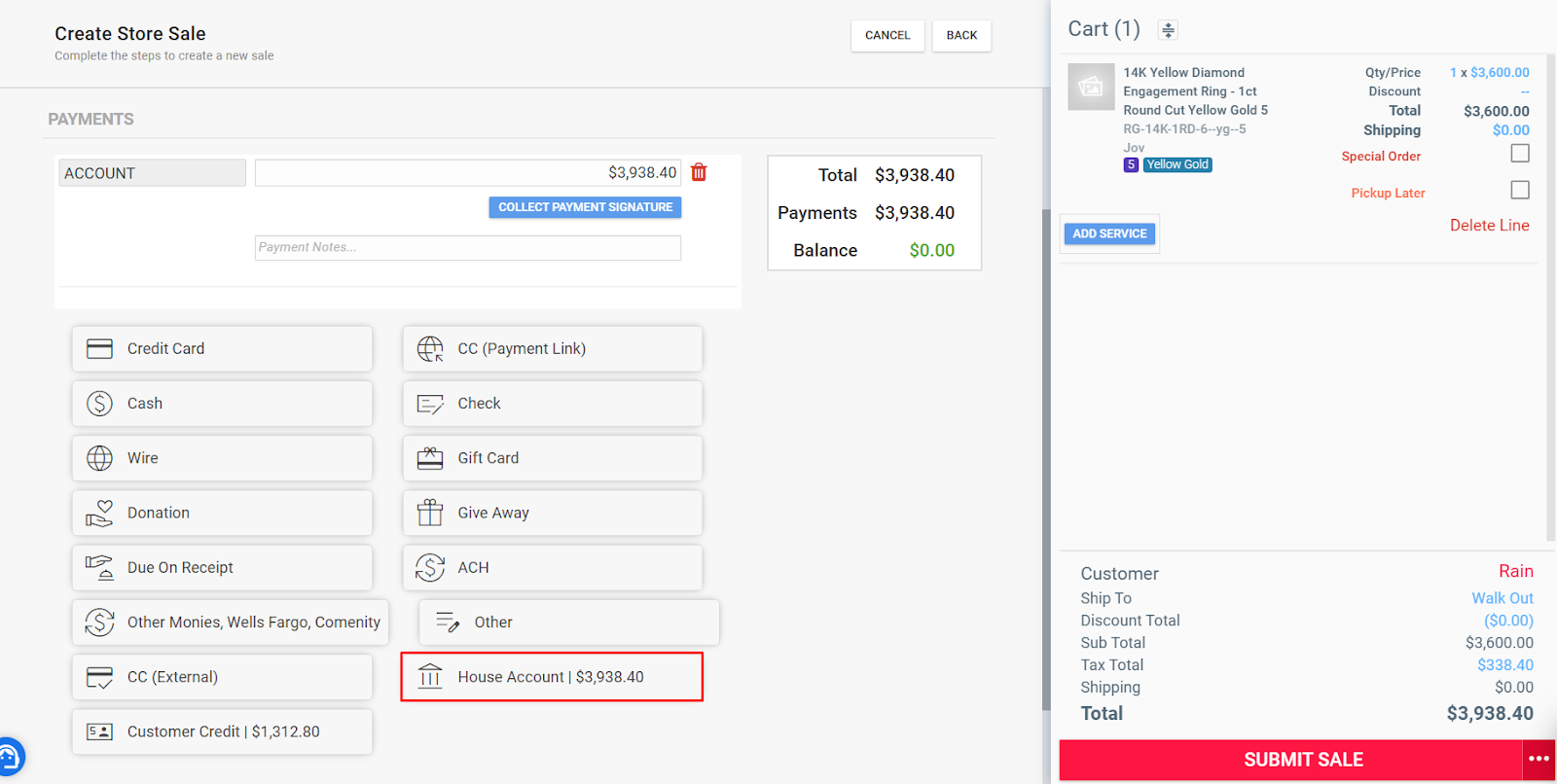1557x784 pixels.
Task: Click the cart collapse/expand icon
Action: (x=1168, y=30)
